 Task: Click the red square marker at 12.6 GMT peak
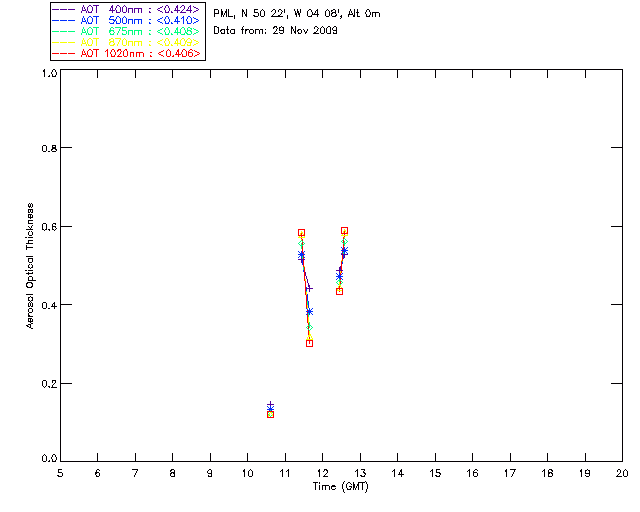coord(344,231)
